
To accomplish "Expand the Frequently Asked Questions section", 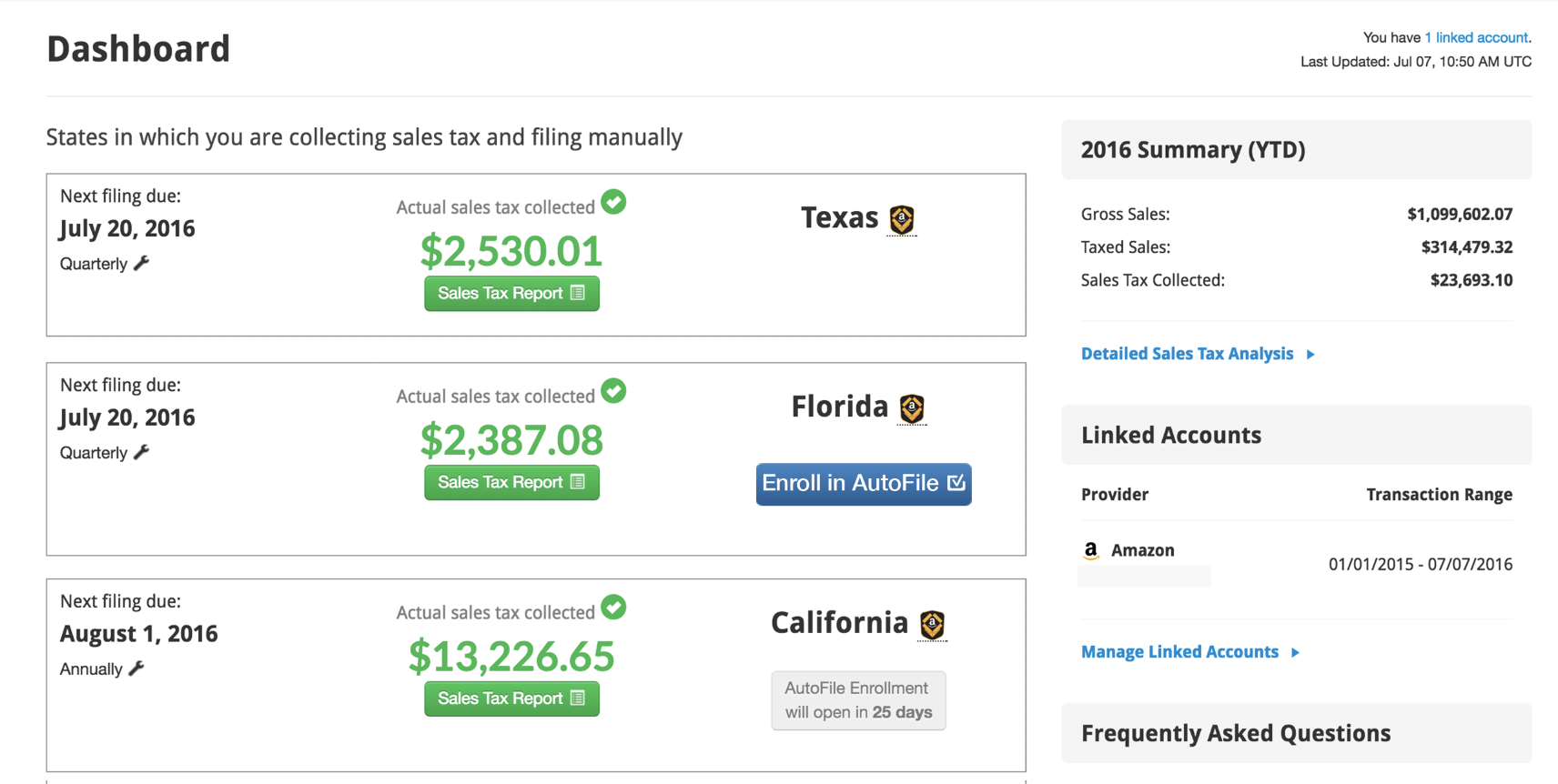I will [x=1235, y=733].
